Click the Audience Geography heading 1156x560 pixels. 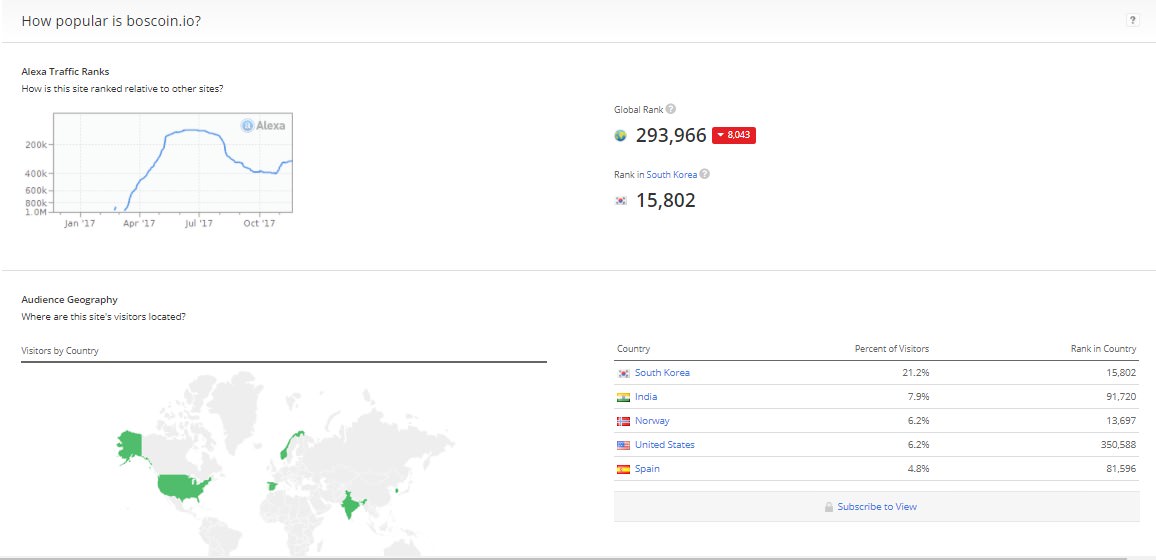pyautogui.click(x=69, y=300)
